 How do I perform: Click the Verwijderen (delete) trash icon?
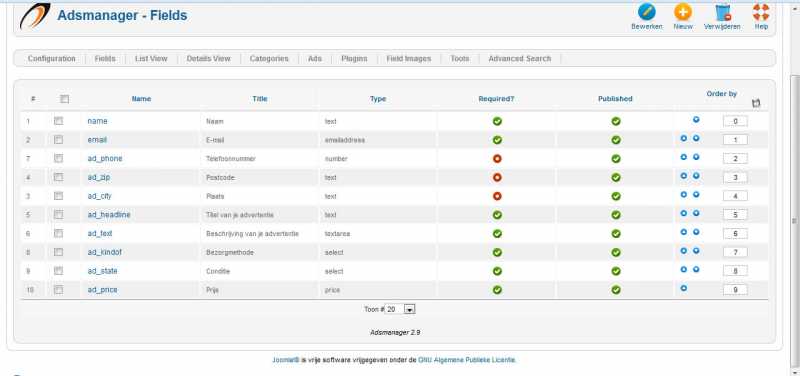pos(722,12)
